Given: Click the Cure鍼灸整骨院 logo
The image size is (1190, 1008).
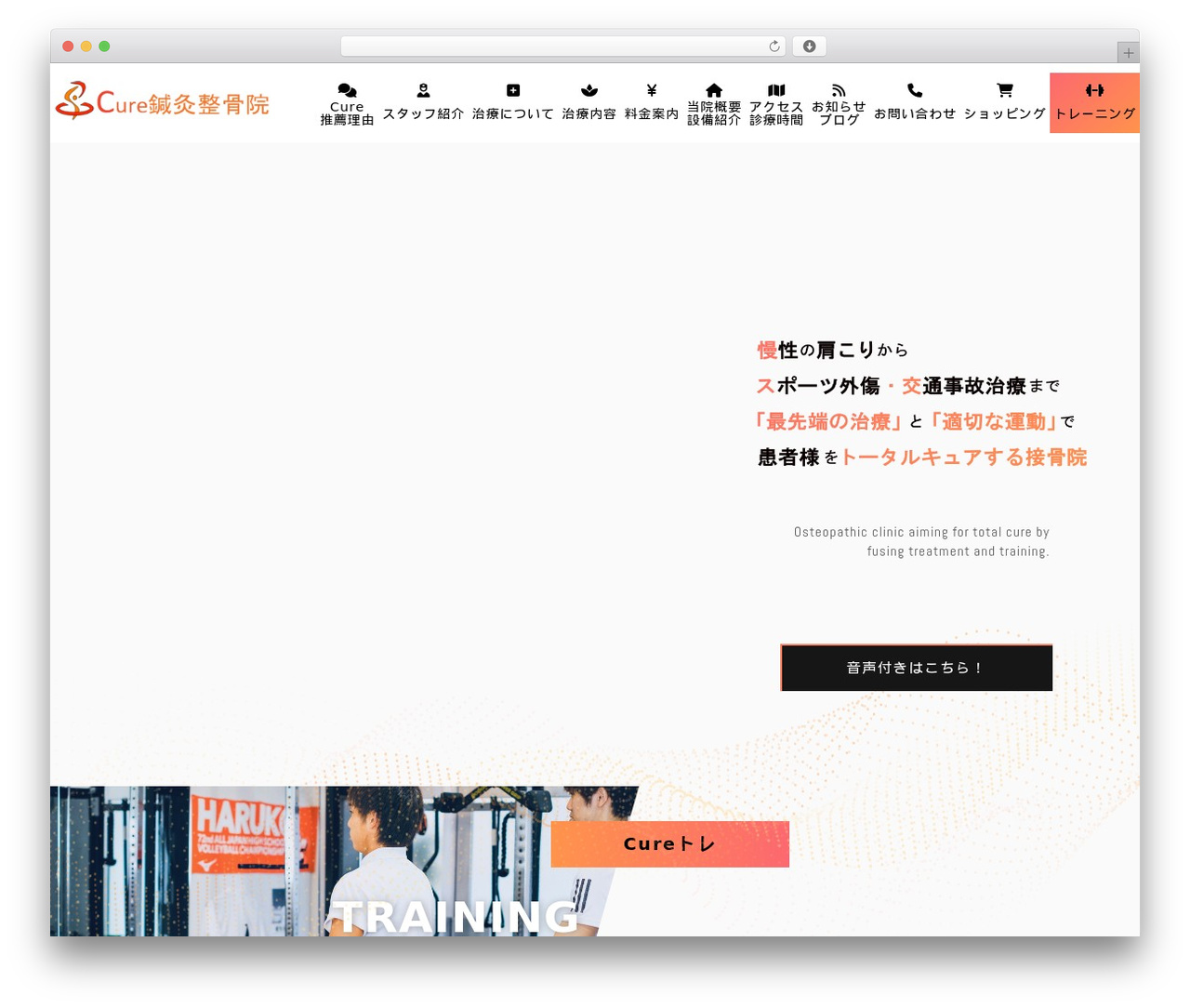Looking at the screenshot, I should coord(163,101).
